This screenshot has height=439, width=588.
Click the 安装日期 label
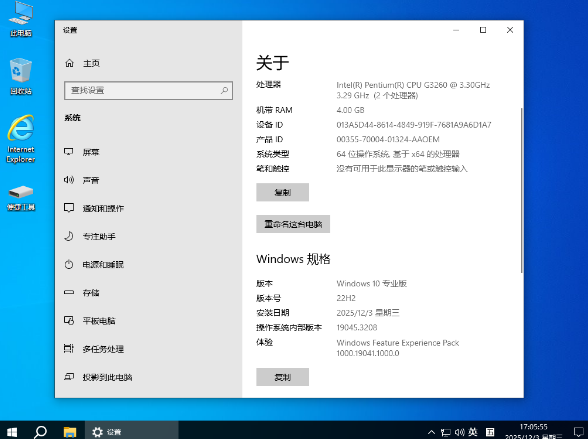[x=273, y=313]
